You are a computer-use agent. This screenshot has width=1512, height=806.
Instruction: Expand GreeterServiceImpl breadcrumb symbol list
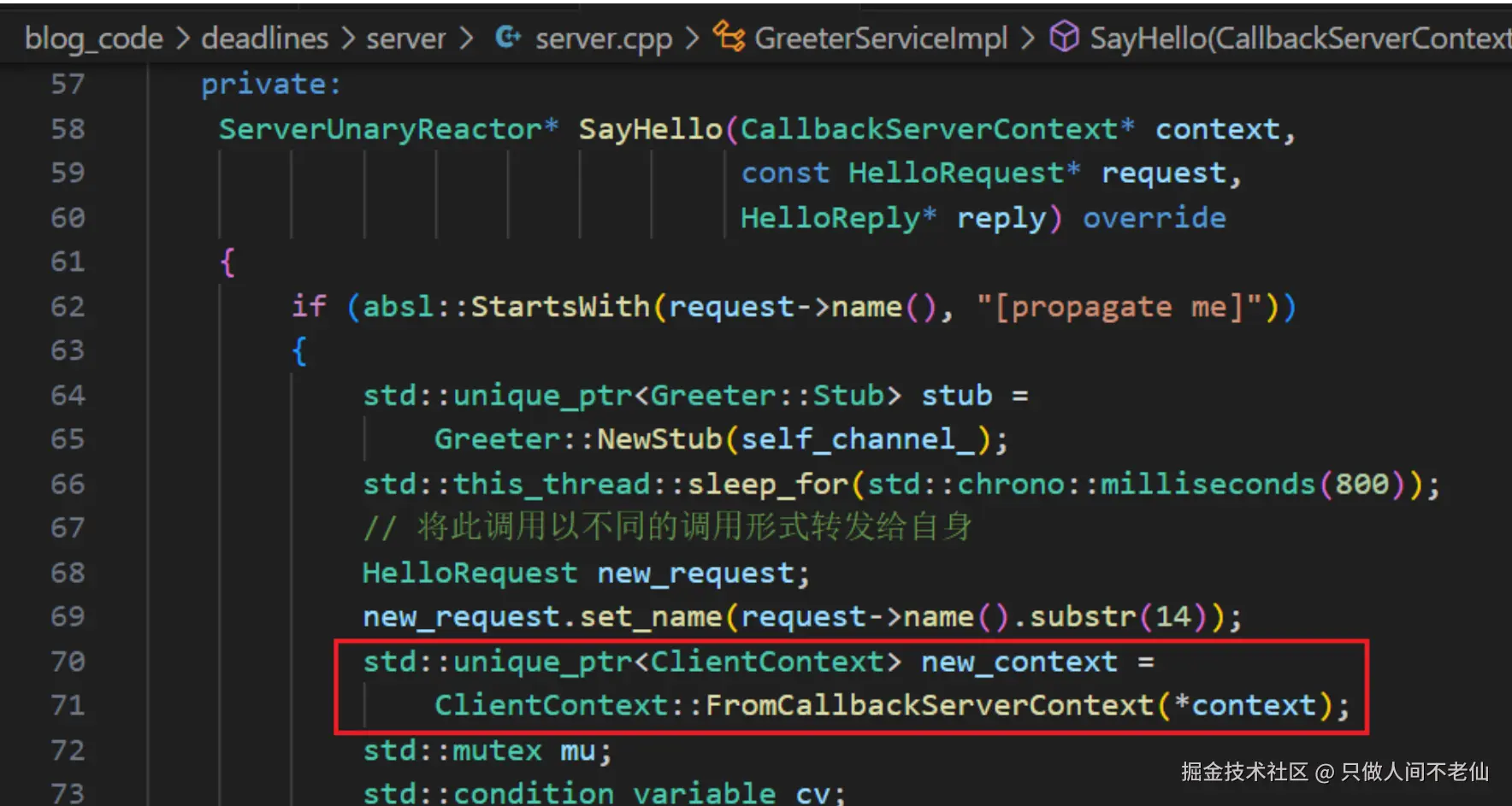pyautogui.click(x=881, y=38)
